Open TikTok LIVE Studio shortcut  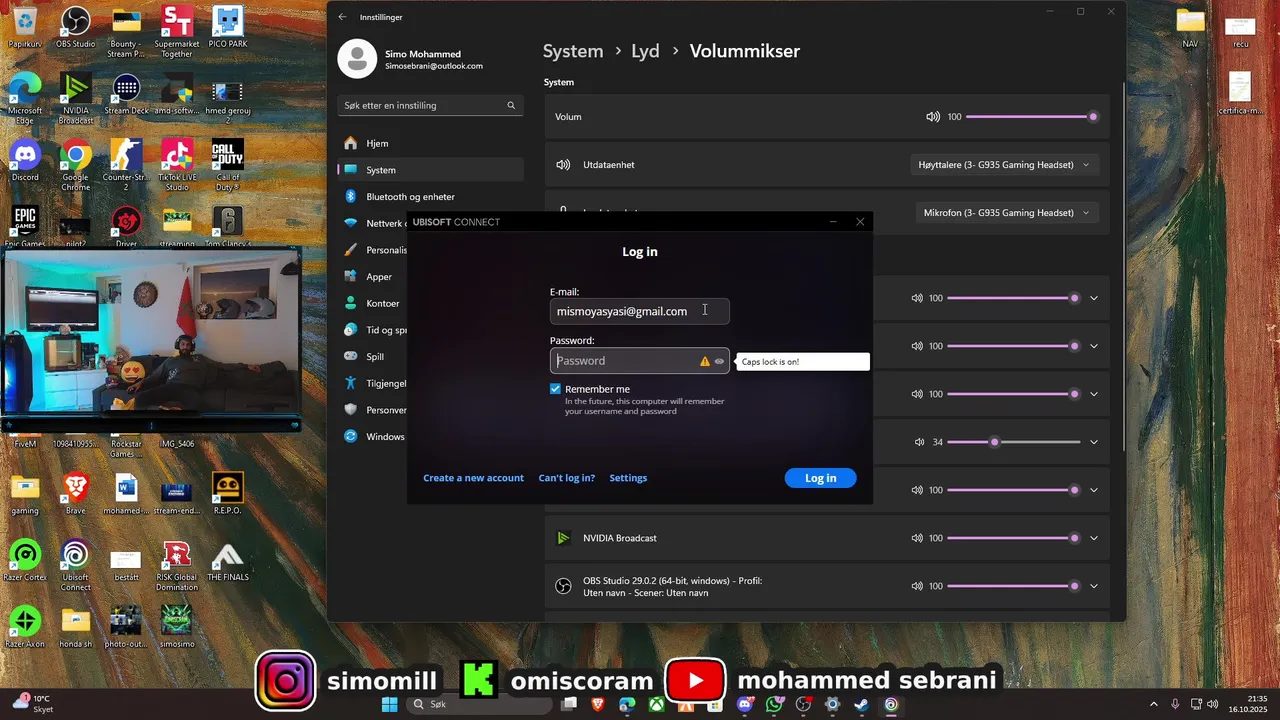pos(177,165)
